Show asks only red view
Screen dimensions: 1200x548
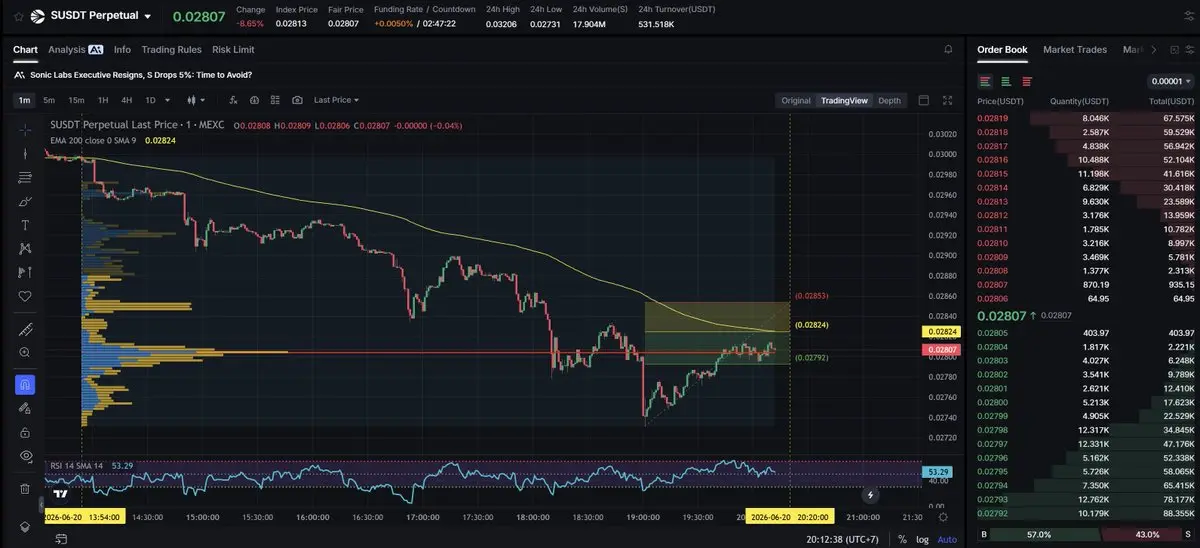coord(1027,81)
